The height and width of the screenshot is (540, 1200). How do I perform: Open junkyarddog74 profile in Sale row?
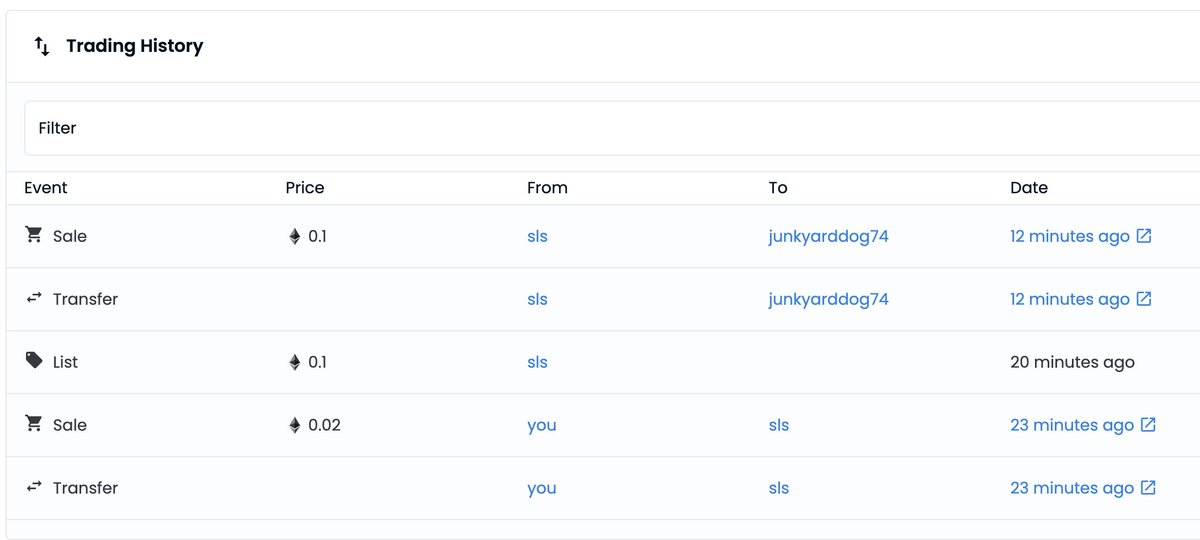click(828, 236)
